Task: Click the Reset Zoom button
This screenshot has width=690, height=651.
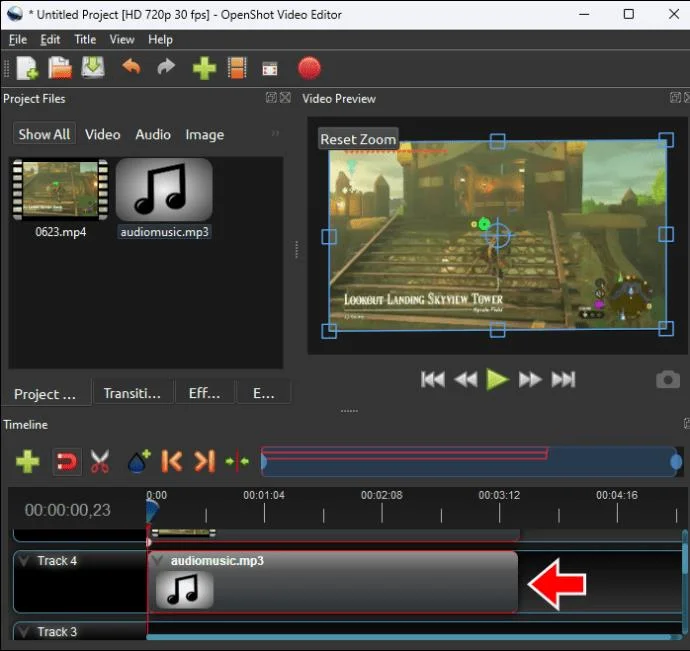Action: tap(358, 139)
